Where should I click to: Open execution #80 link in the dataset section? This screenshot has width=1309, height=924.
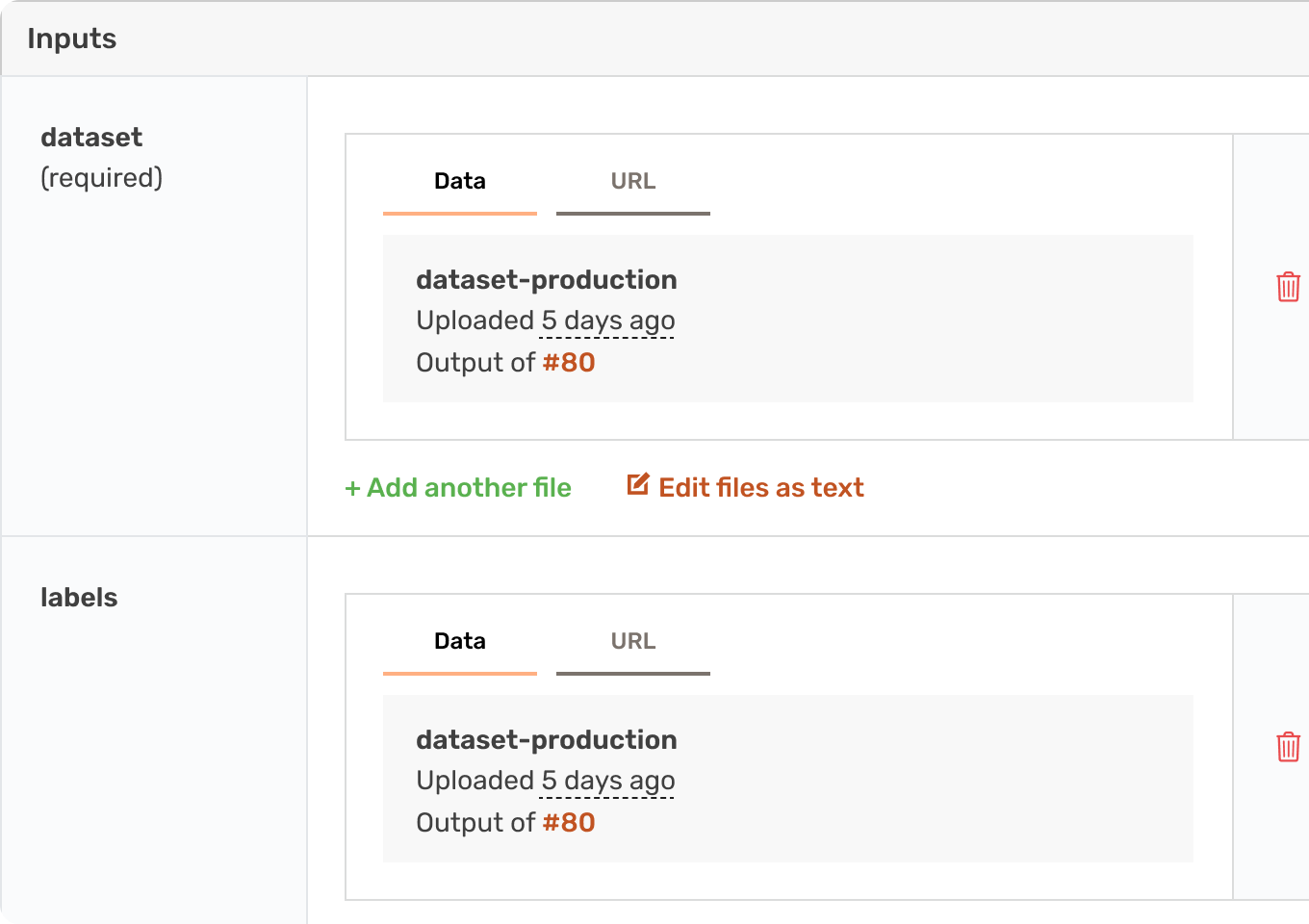568,363
